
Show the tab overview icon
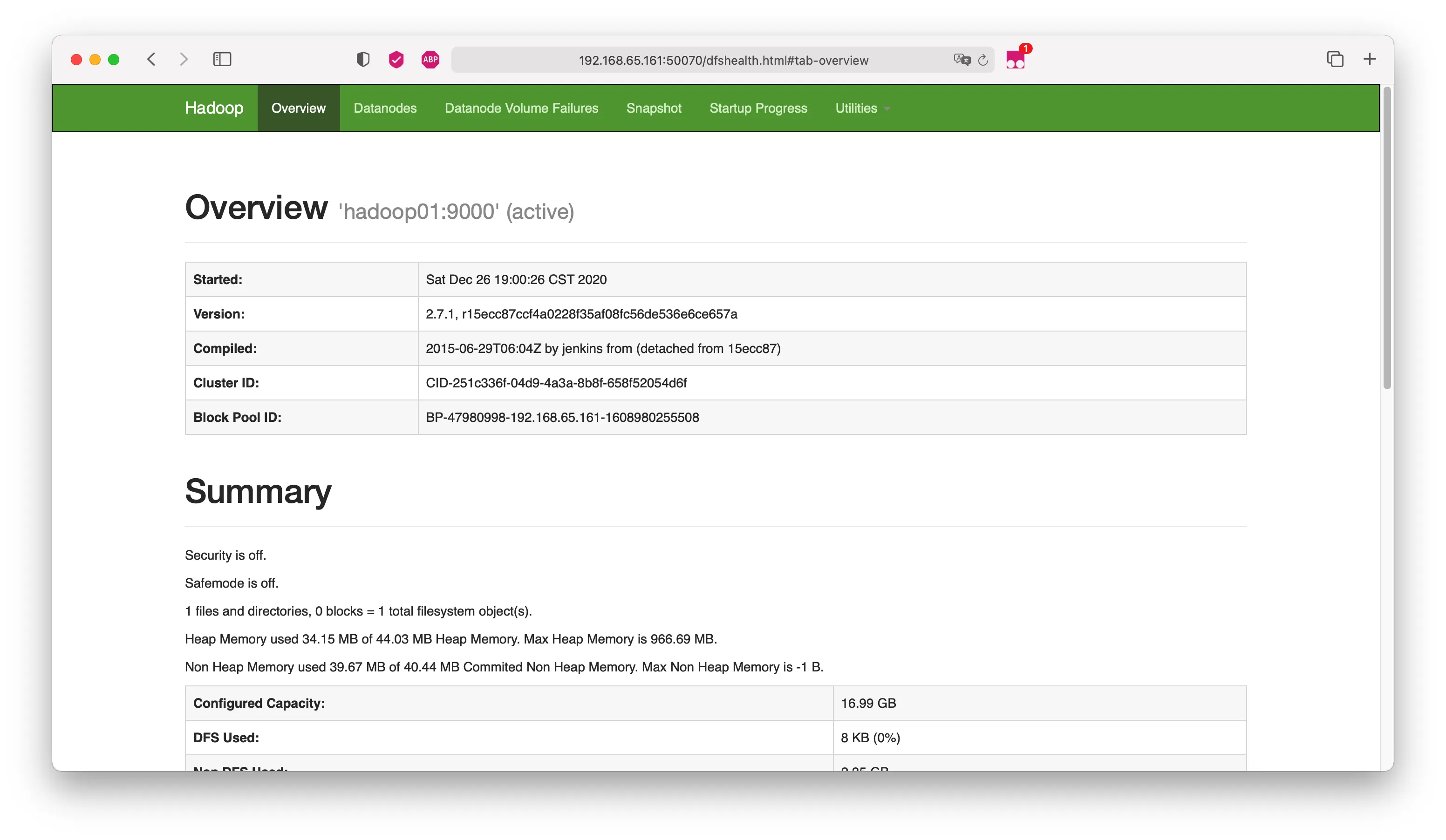(1335, 59)
